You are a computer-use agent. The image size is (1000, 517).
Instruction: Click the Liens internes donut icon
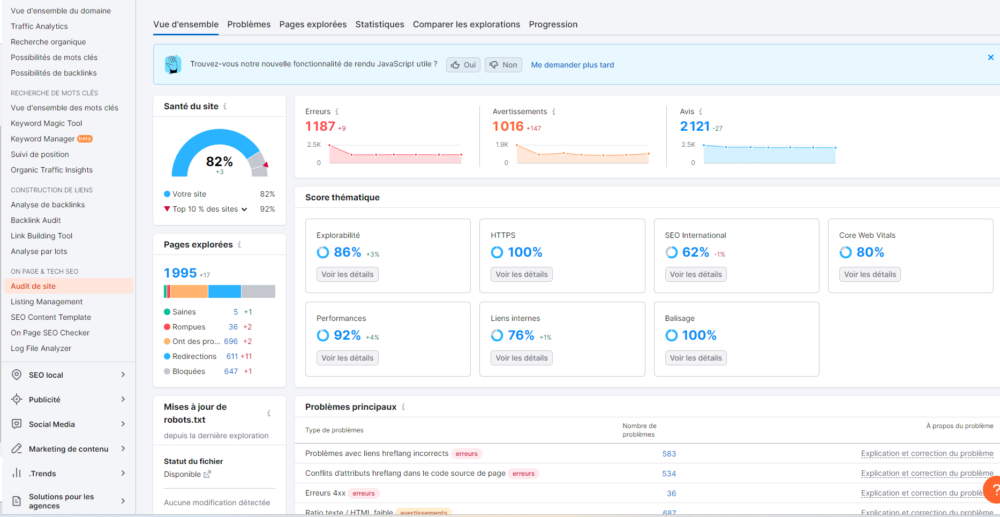[497, 335]
